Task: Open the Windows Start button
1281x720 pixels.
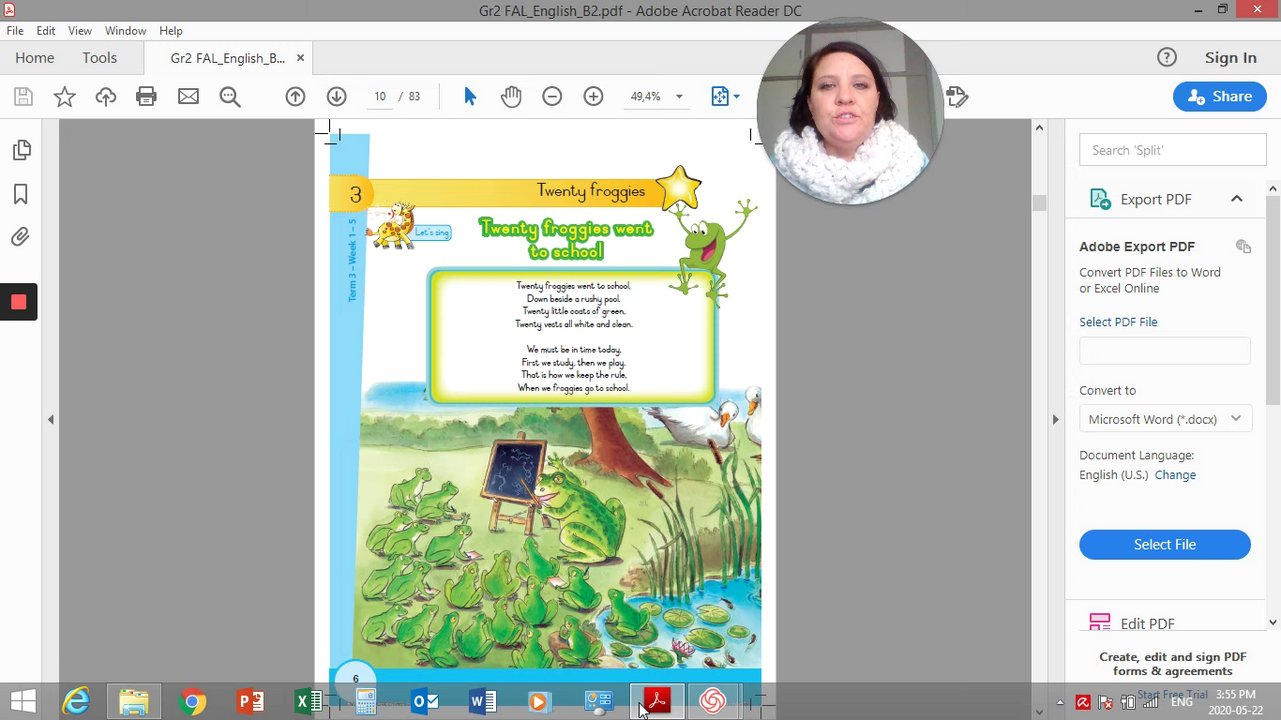Action: point(23,702)
